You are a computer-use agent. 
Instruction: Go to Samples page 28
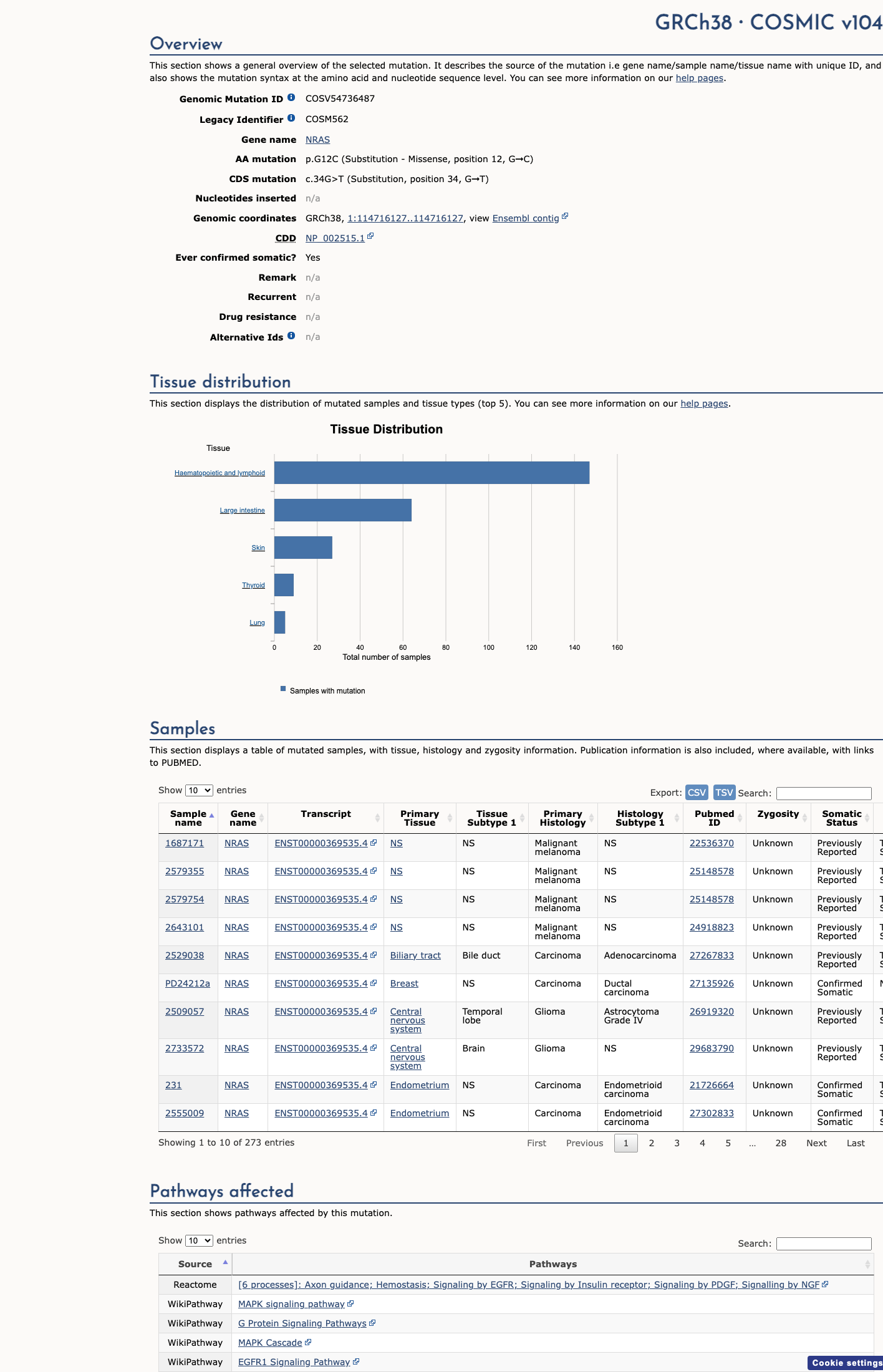pos(781,1143)
